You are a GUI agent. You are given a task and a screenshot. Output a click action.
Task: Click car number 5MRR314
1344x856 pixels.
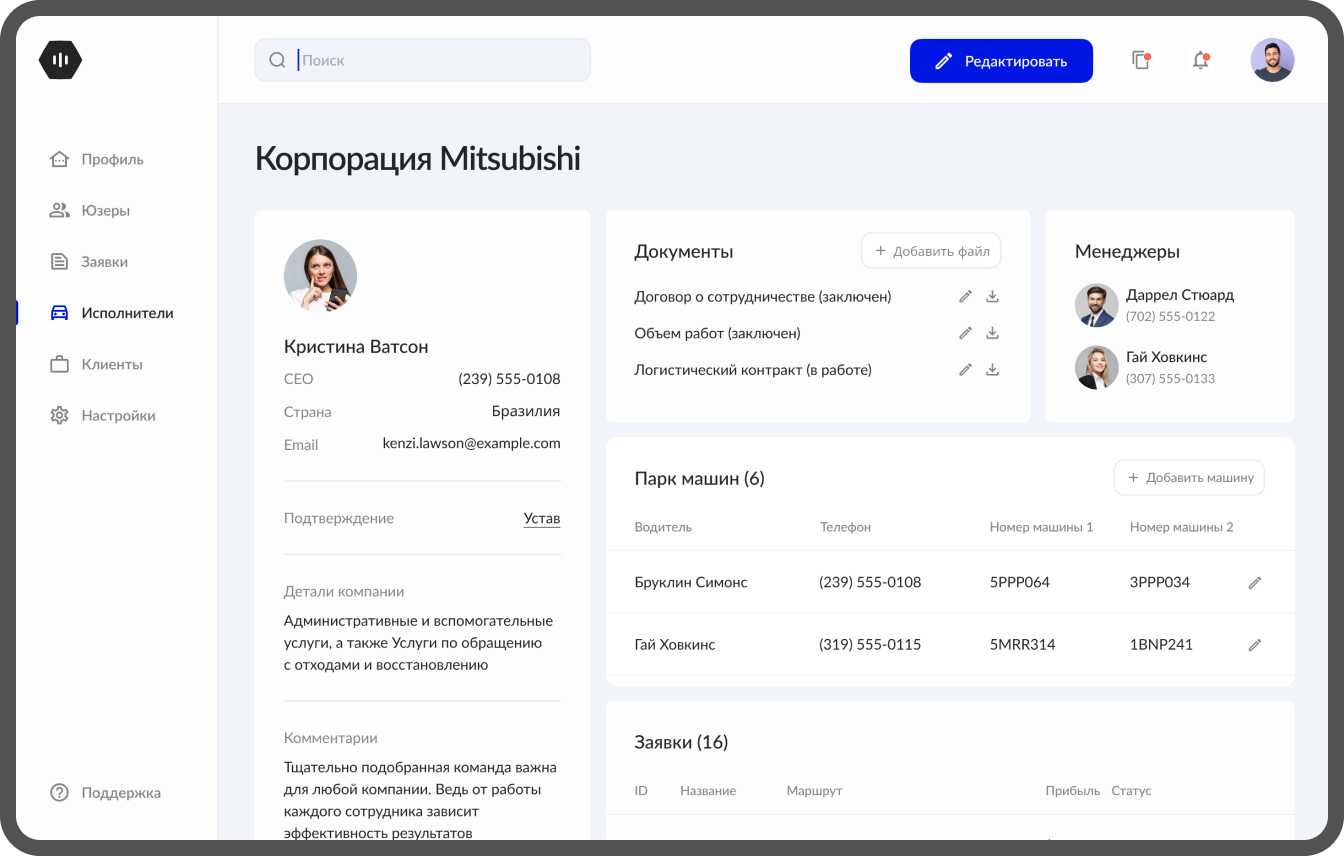click(1023, 645)
